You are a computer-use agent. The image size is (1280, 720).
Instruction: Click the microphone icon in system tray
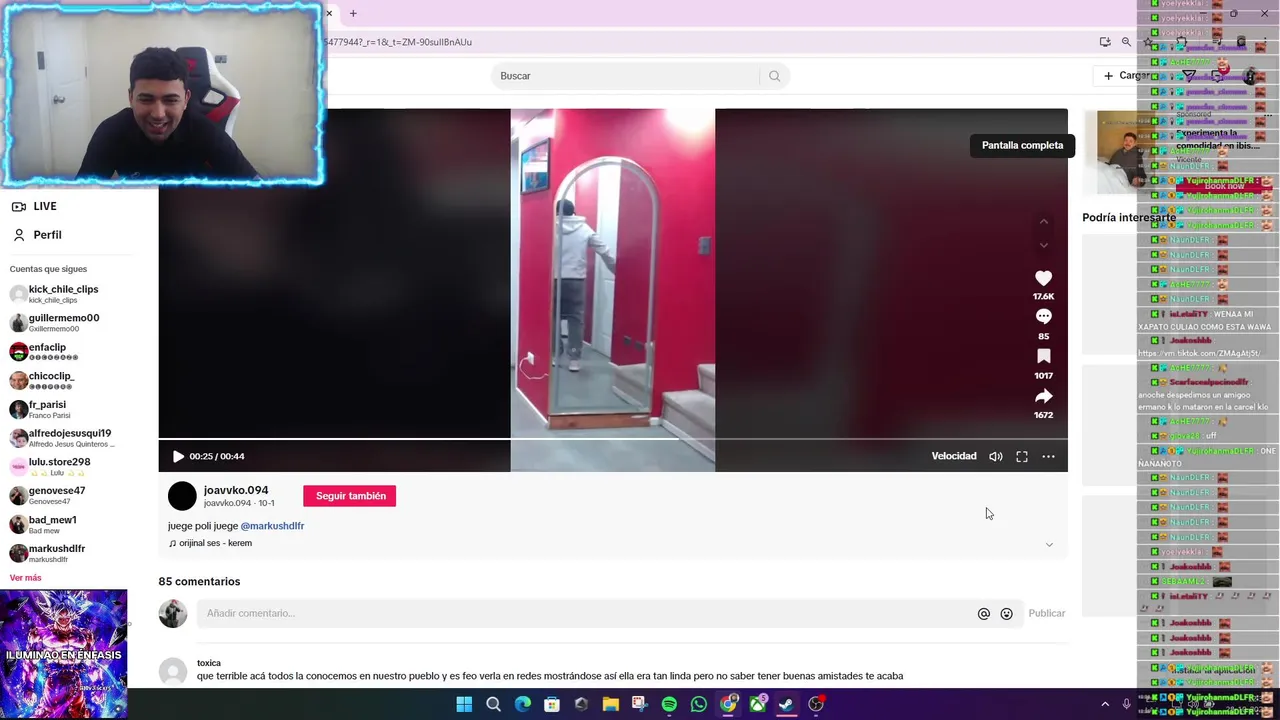click(x=1126, y=704)
